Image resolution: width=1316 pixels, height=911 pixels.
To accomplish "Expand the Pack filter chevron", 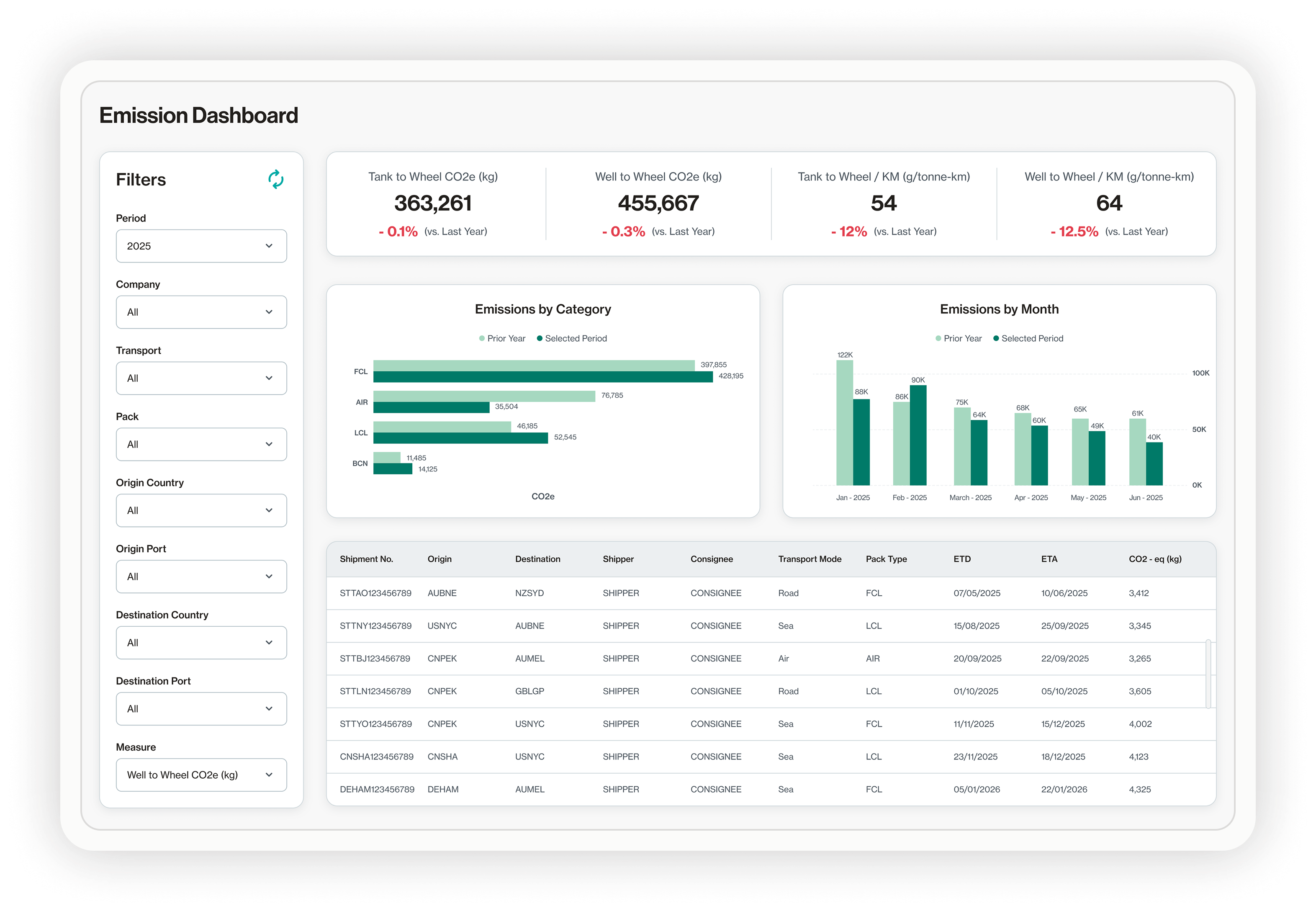I will (x=269, y=444).
